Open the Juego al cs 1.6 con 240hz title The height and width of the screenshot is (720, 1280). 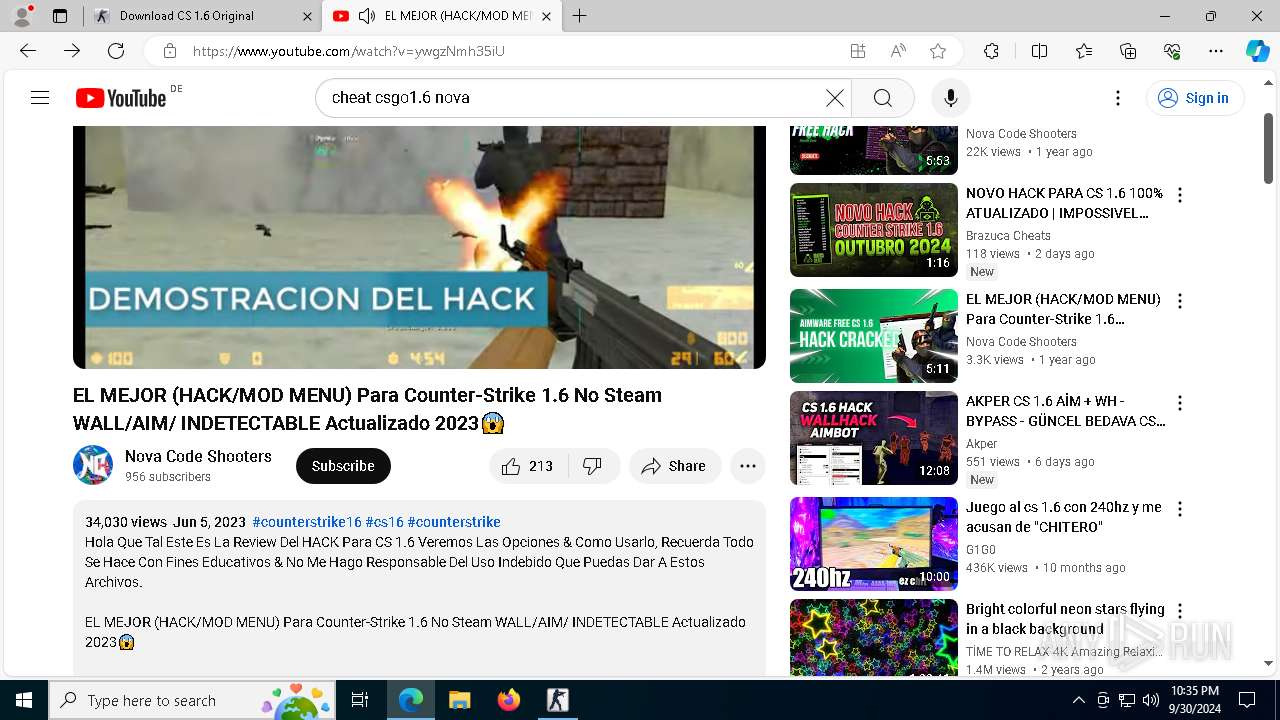1064,517
